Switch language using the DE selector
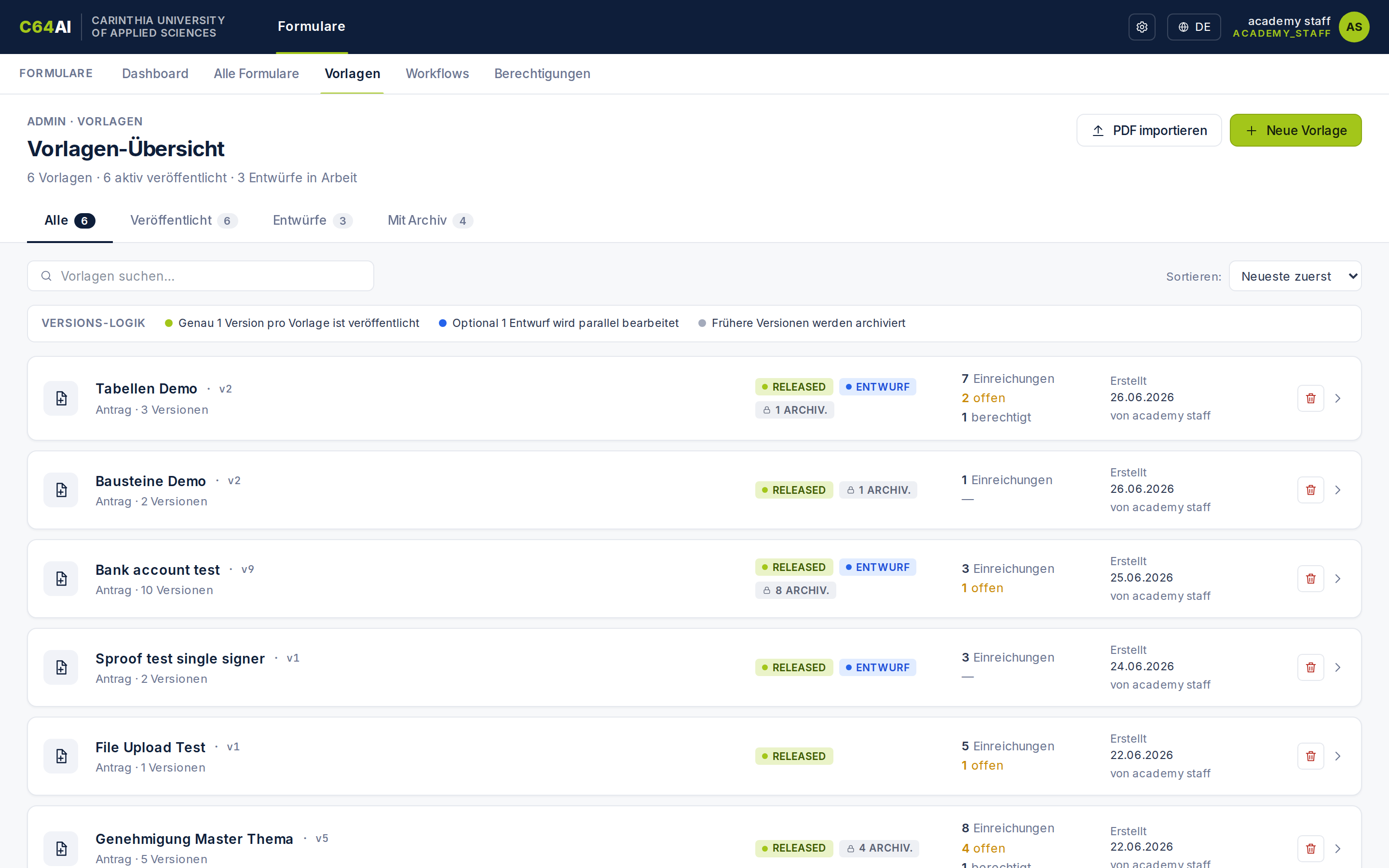This screenshot has height=868, width=1389. (1194, 27)
